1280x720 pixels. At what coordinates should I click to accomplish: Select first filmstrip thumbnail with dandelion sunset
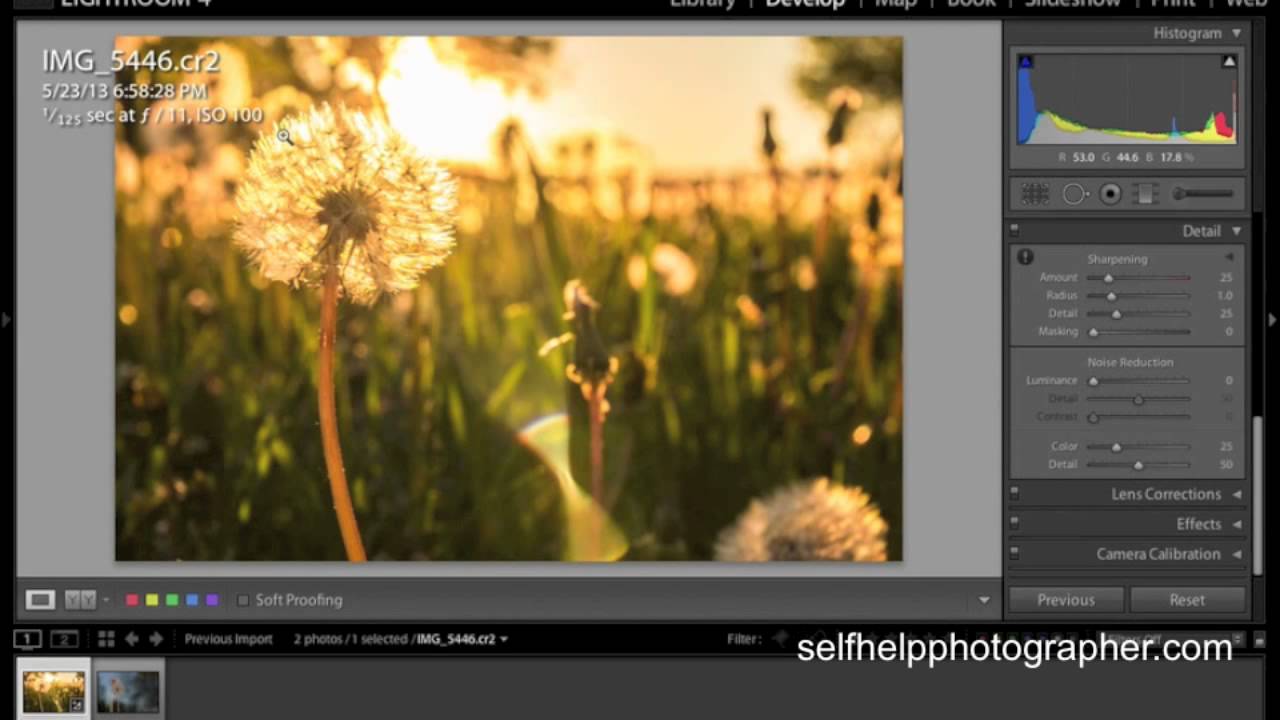tap(54, 692)
